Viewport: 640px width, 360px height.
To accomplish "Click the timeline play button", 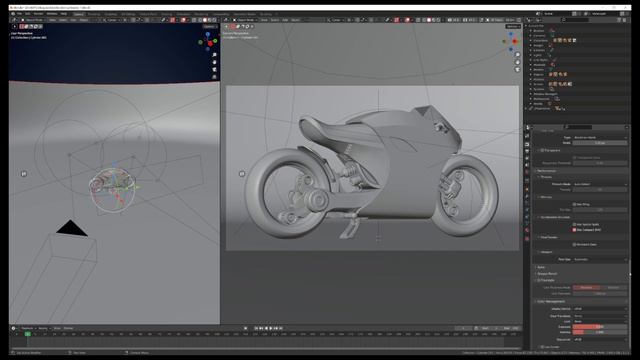I will [271, 328].
